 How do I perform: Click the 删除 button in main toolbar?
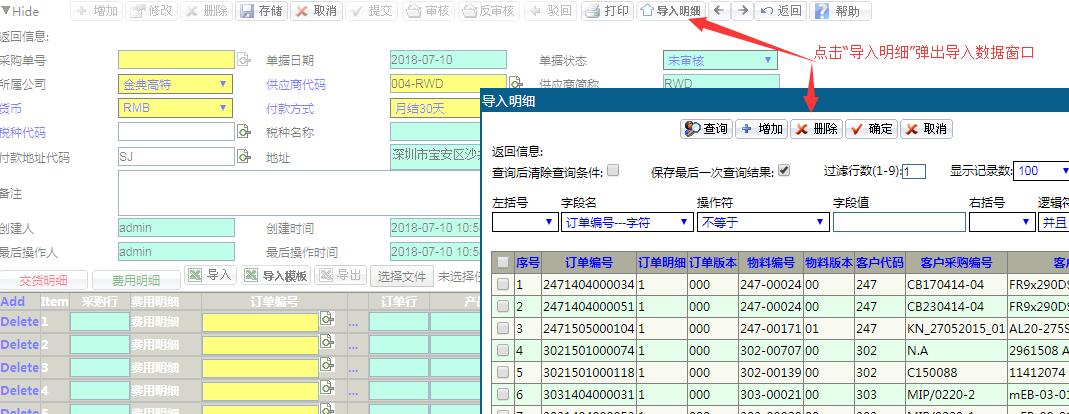(x=208, y=11)
